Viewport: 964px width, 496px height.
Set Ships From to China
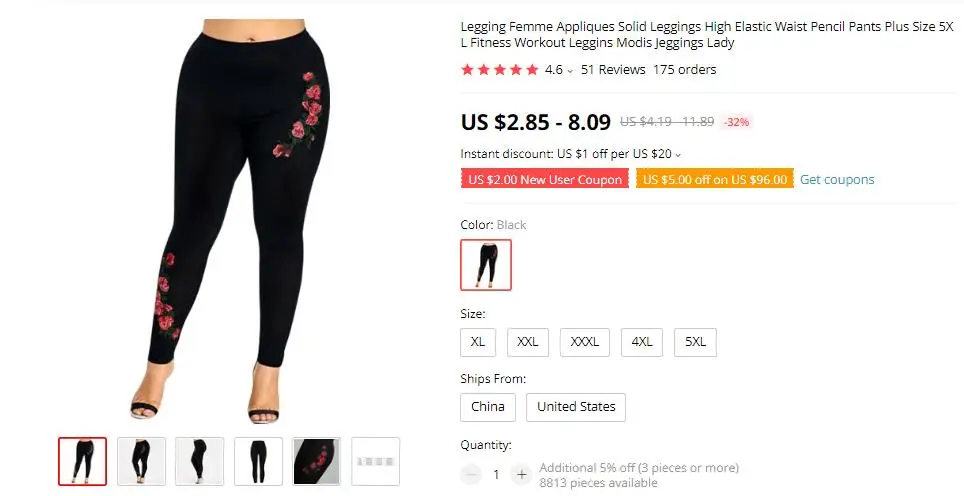coord(488,407)
